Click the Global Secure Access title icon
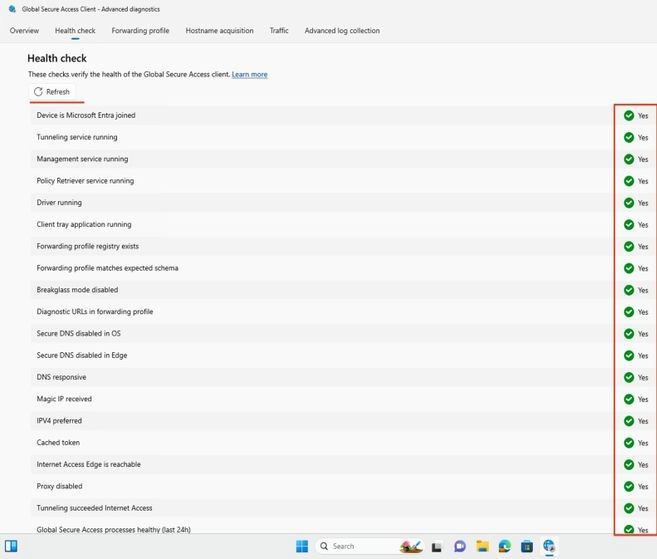 pyautogui.click(x=12, y=9)
